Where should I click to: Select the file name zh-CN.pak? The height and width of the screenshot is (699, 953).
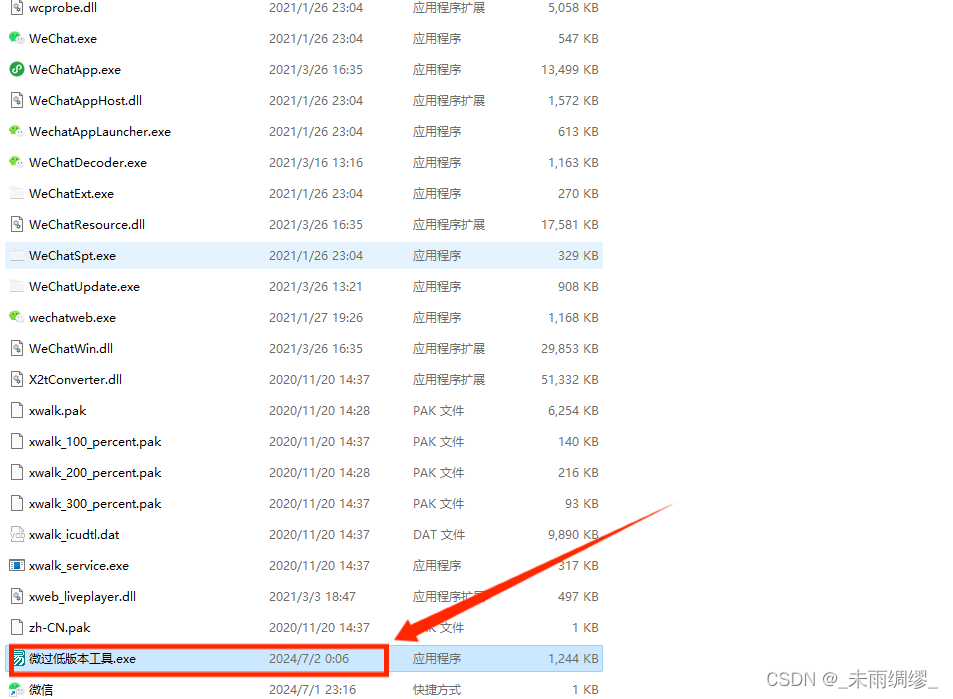60,627
